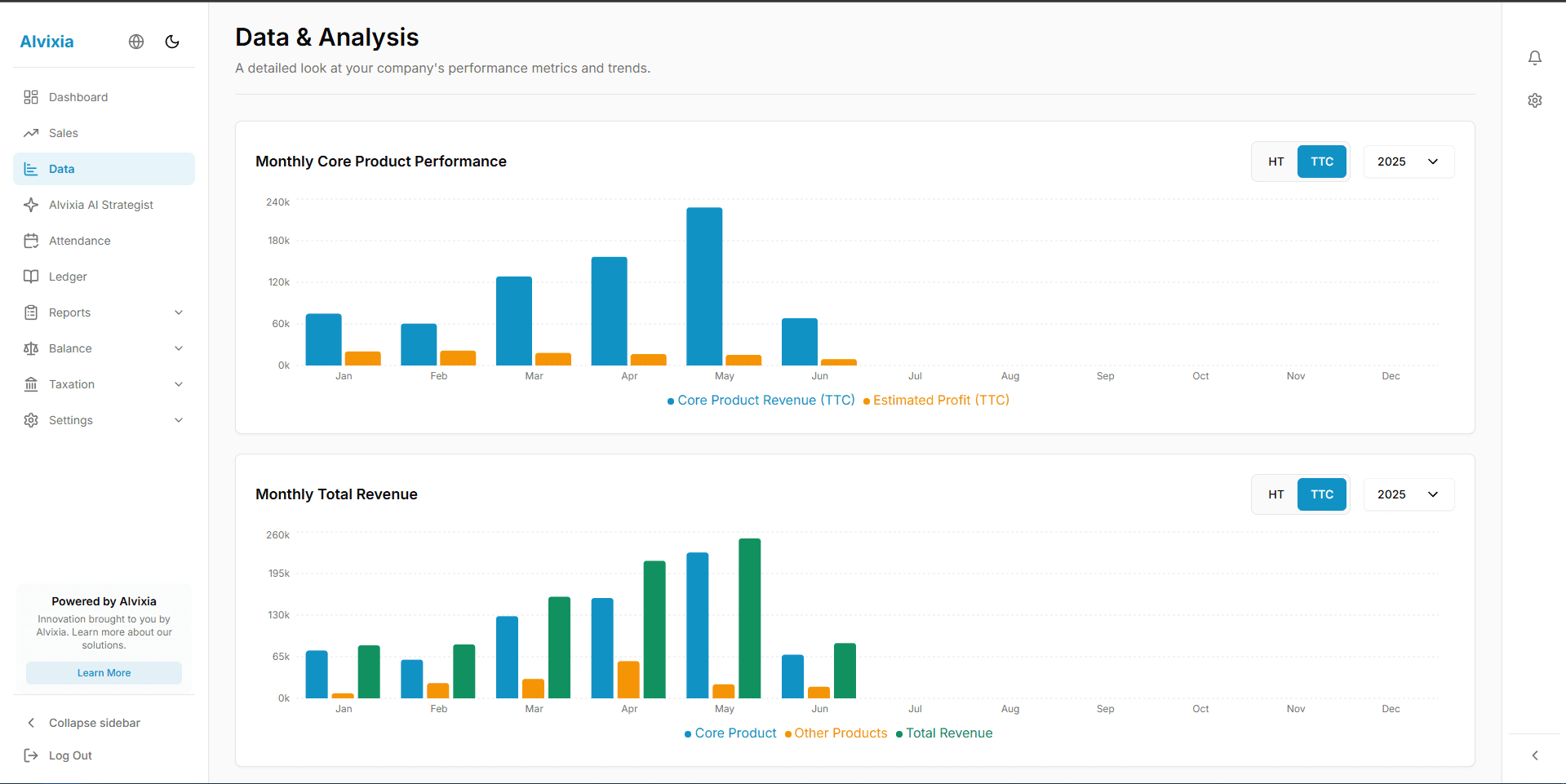Enable dark mode with the moon toggle
Viewport: 1566px width, 784px height.
pos(171,42)
